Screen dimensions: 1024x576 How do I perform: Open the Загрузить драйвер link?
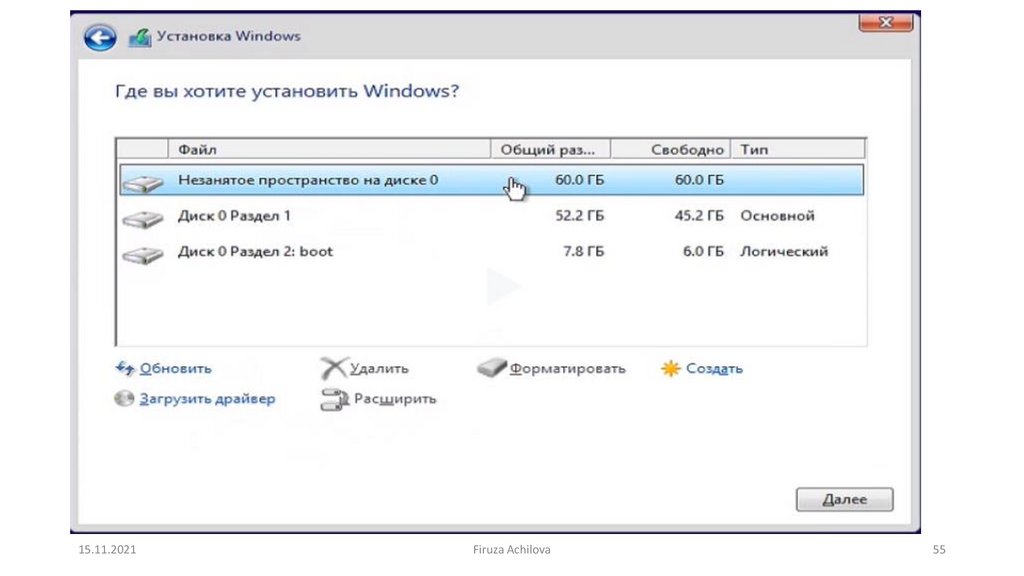(x=207, y=399)
